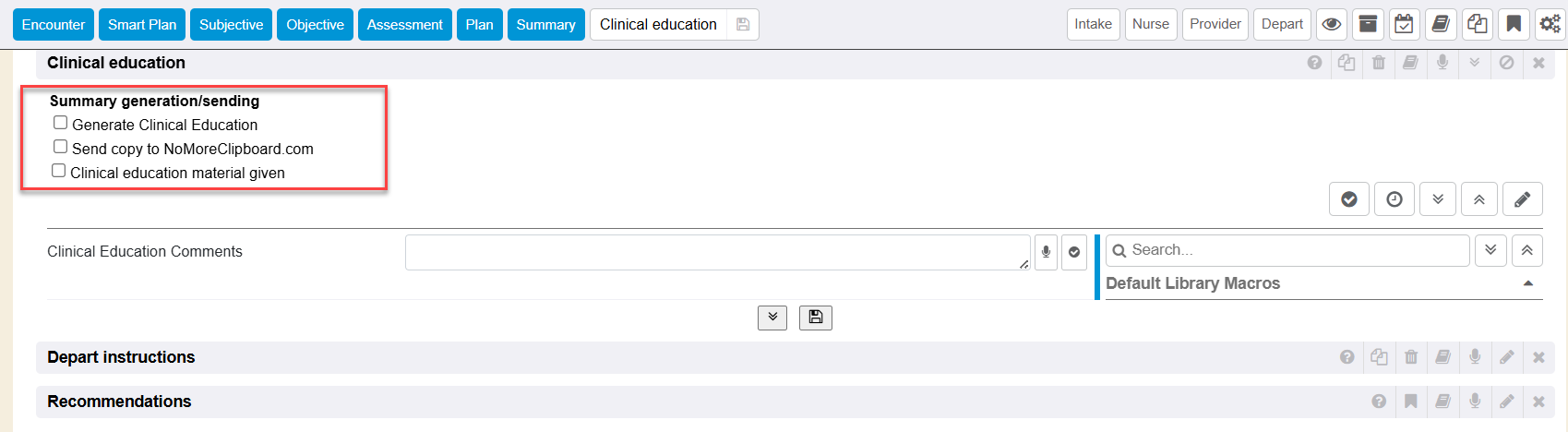Click the clock history button

[x=1394, y=199]
